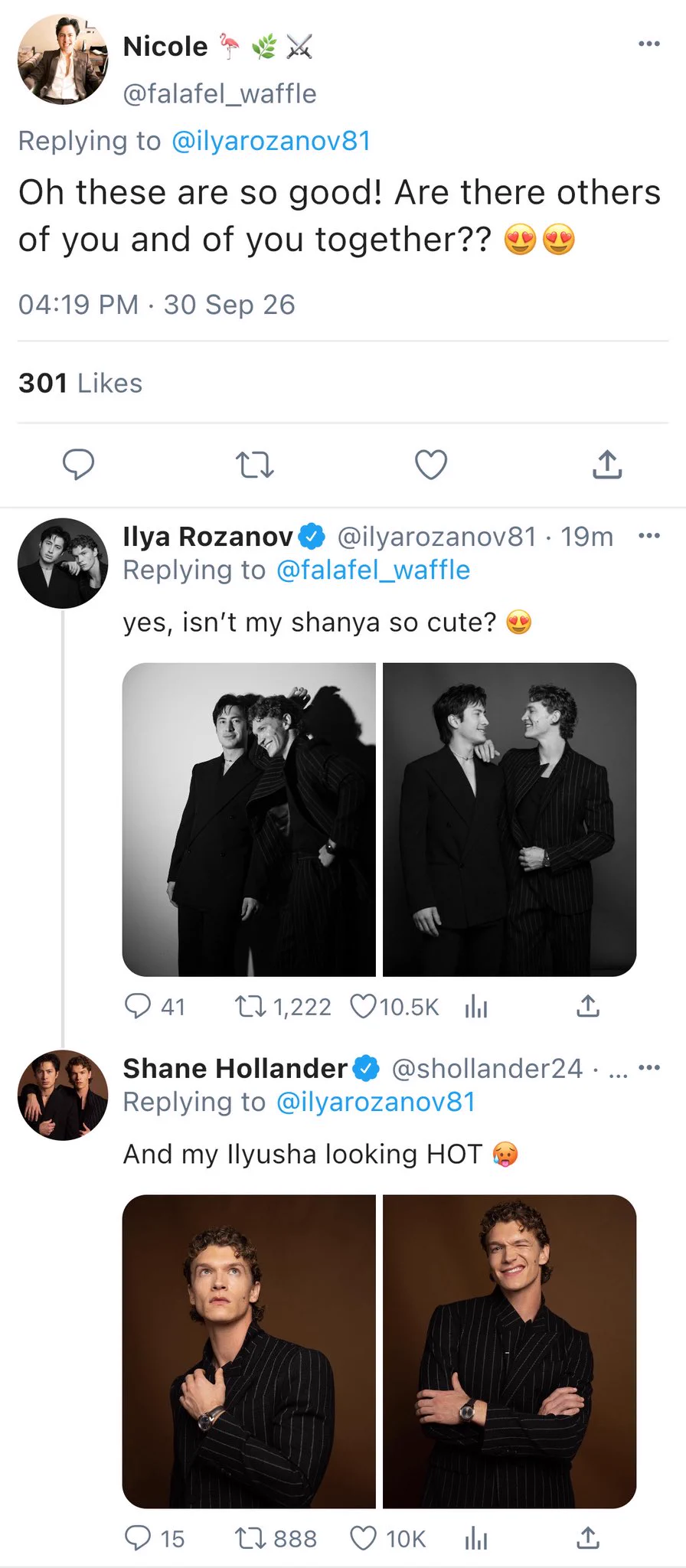Like Shane's reply with 10K likes
This screenshot has width=686, height=1568.
[x=387, y=1538]
